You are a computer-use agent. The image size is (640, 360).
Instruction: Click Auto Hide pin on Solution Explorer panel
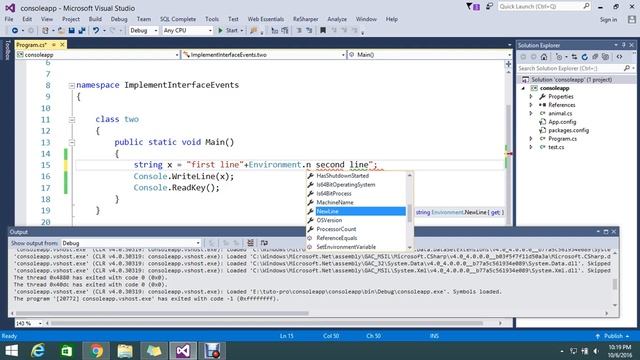[x=624, y=45]
